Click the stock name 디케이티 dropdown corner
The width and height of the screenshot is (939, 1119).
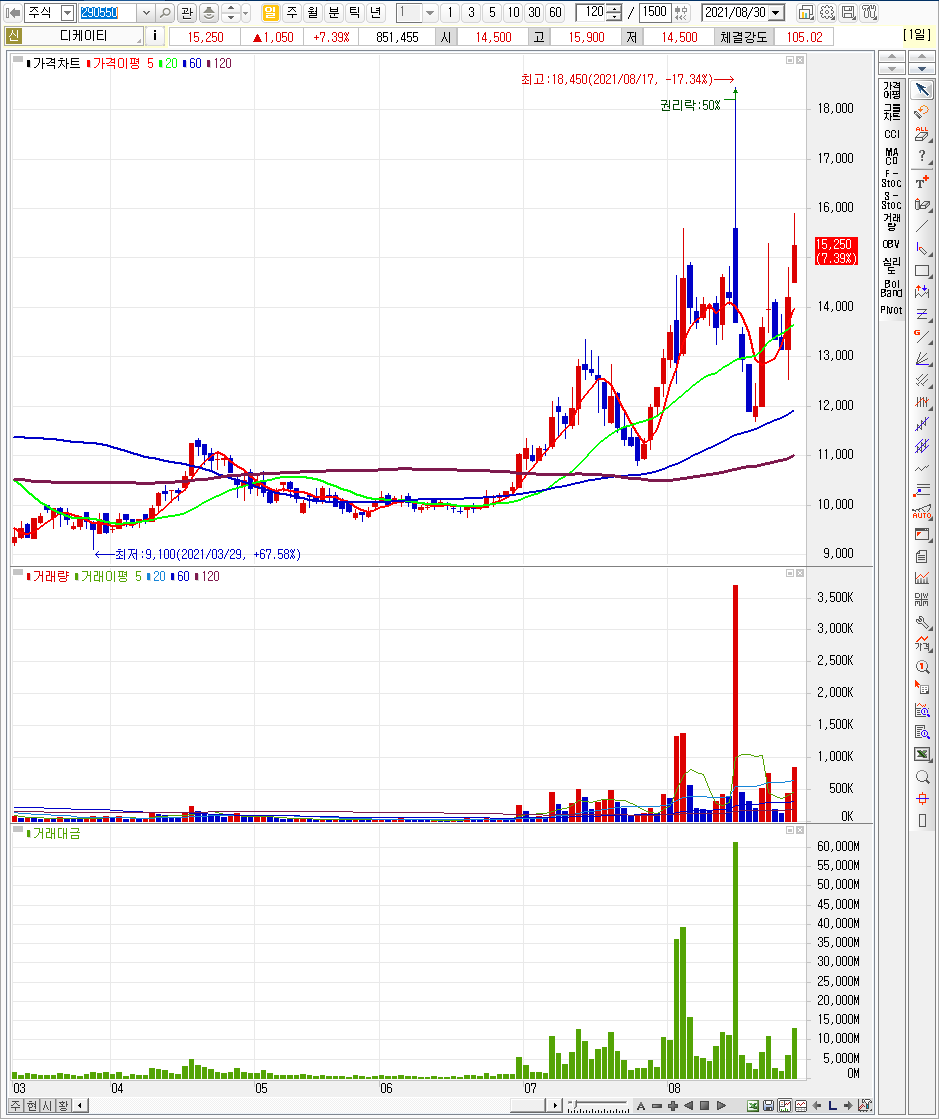coord(139,40)
